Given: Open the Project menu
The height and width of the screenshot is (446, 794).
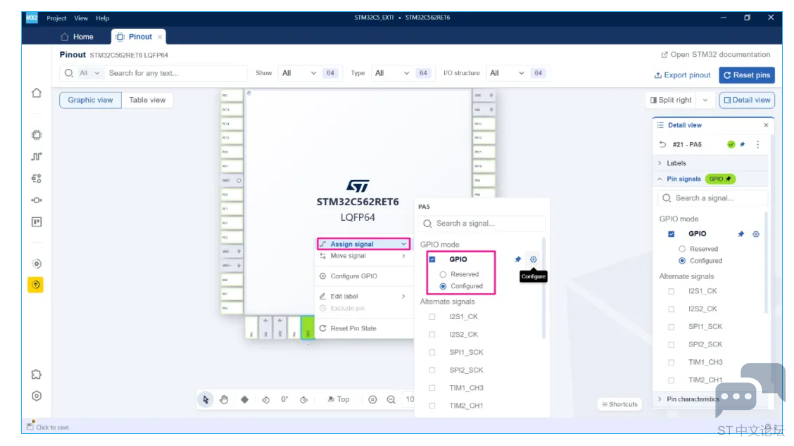Looking at the screenshot, I should click(56, 18).
